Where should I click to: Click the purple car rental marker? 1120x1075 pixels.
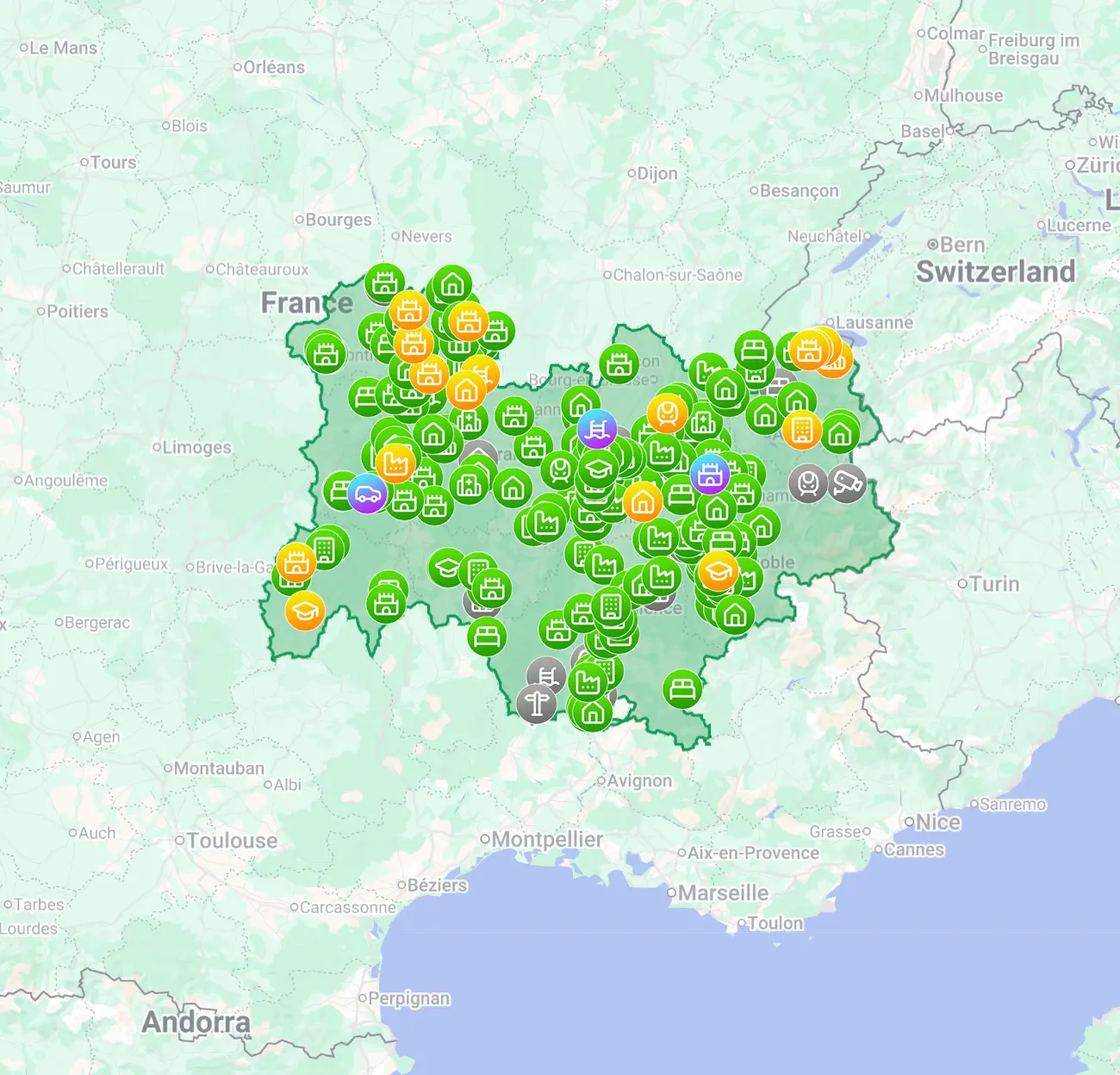(368, 494)
